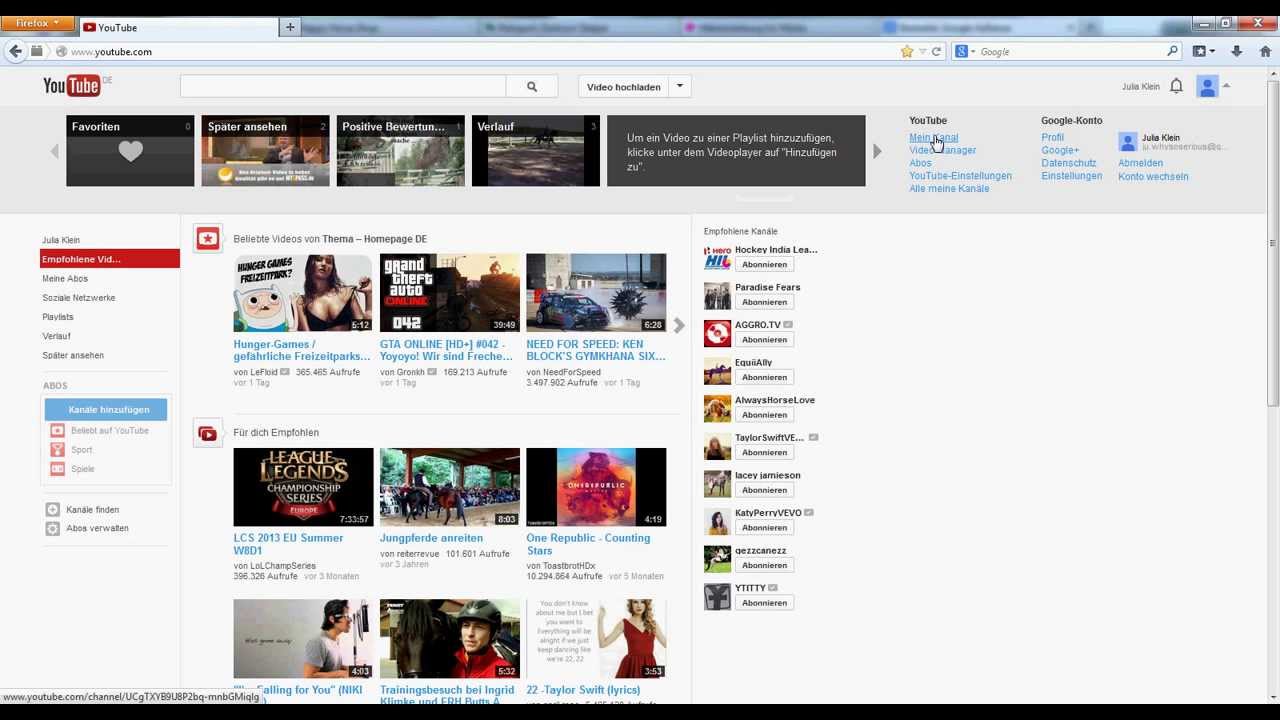Open the Später ansehen playlist tile
The width and height of the screenshot is (1280, 720).
[x=266, y=151]
